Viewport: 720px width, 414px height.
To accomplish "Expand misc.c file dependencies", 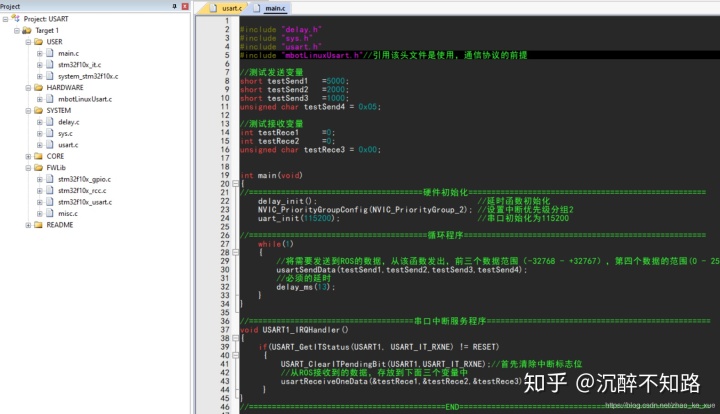I will click(x=39, y=213).
